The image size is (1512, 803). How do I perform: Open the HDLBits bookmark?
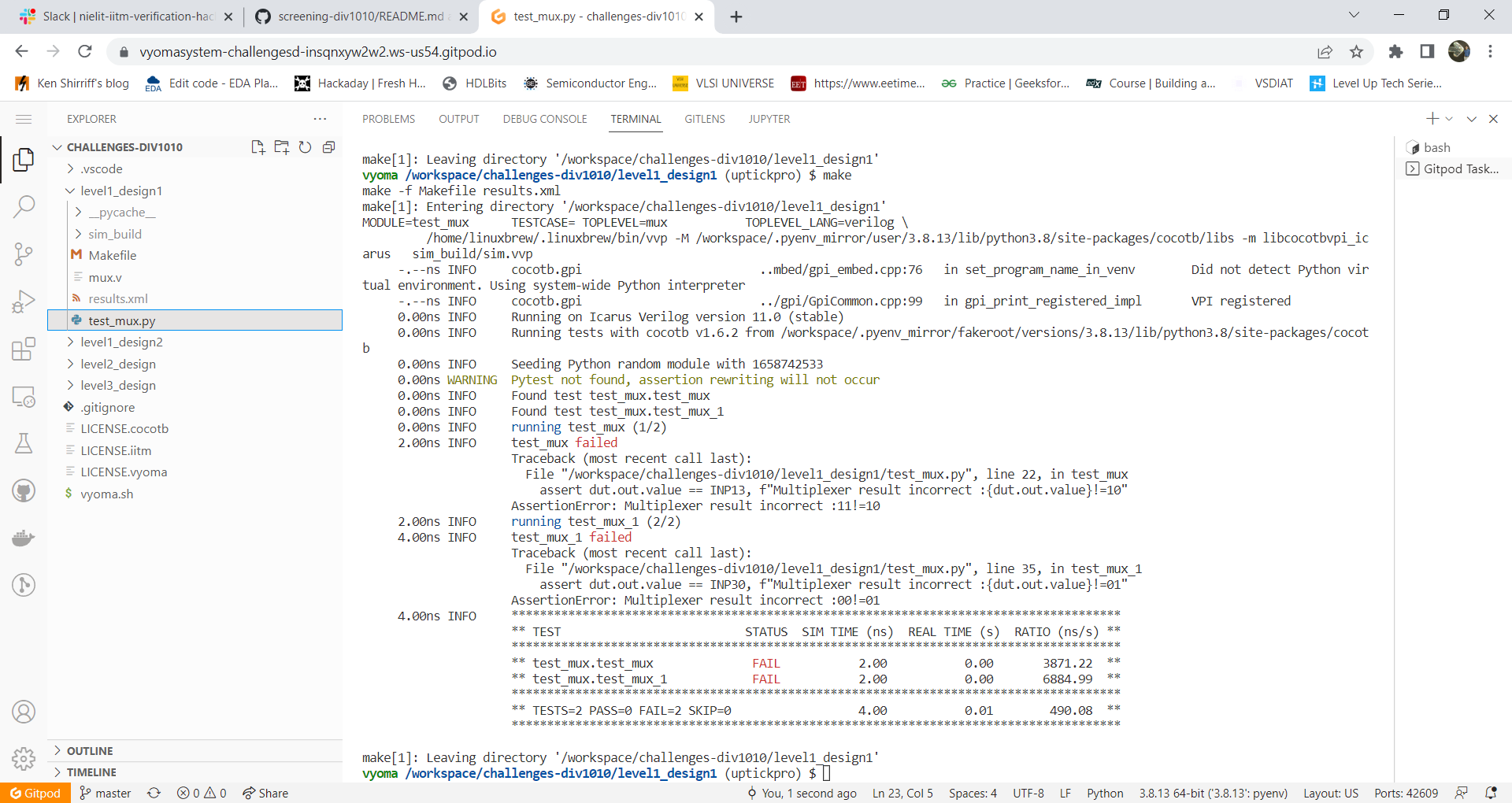point(475,83)
